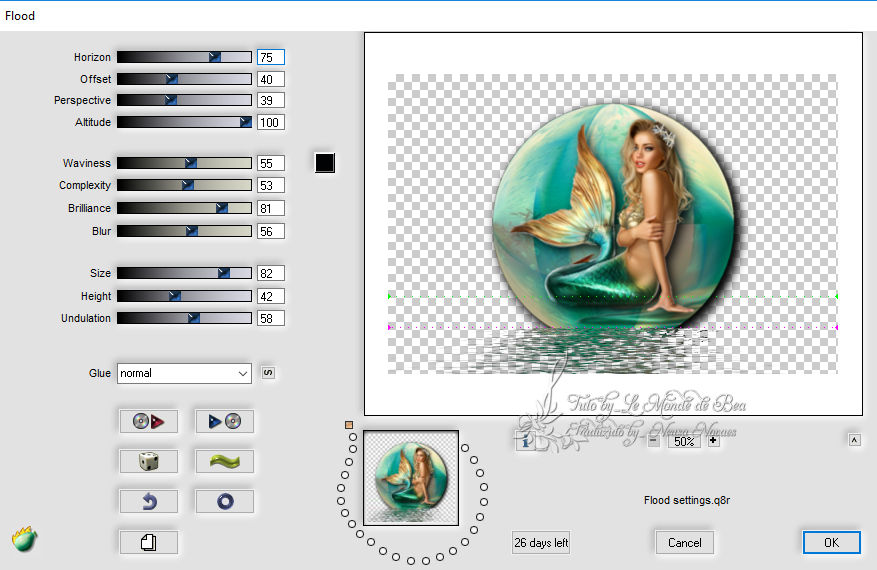Click the Perspective value field showing 39
The width and height of the screenshot is (877, 570).
click(271, 100)
